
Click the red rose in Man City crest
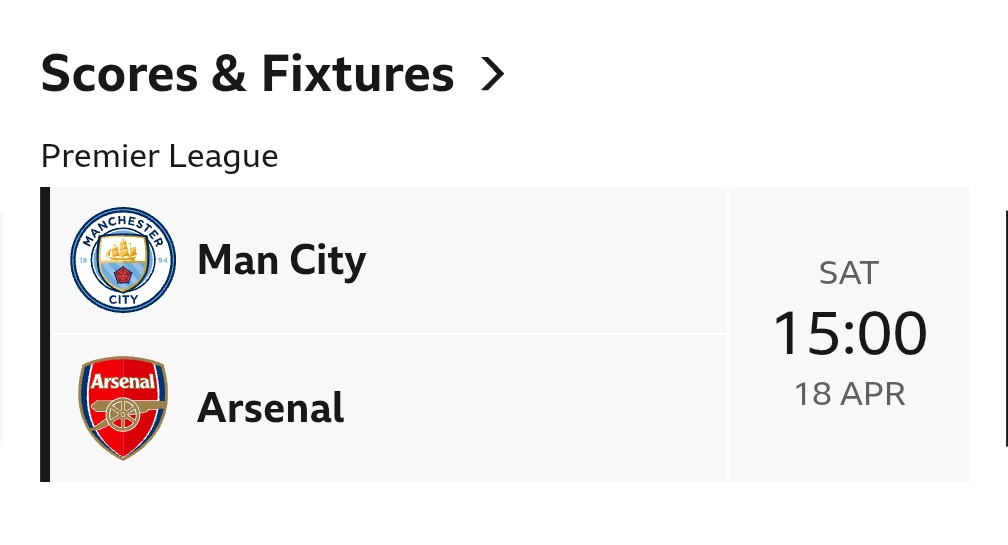point(123,273)
